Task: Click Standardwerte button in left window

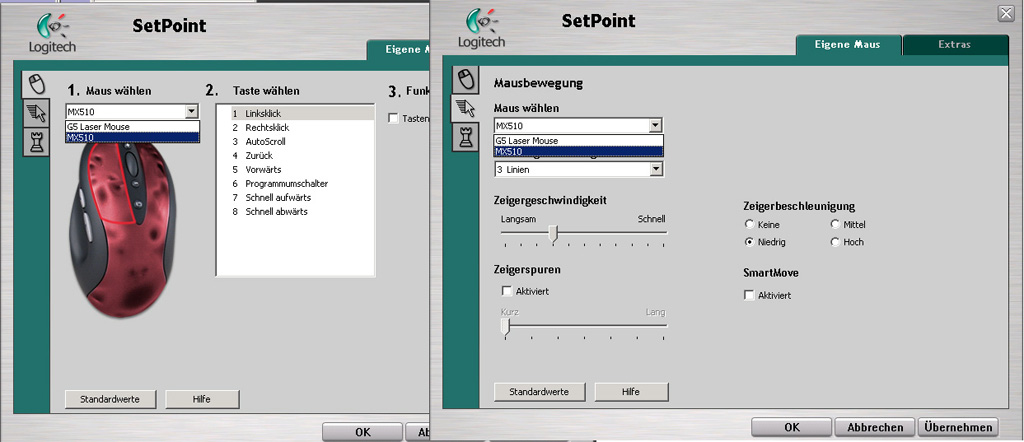Action: pyautogui.click(x=111, y=398)
